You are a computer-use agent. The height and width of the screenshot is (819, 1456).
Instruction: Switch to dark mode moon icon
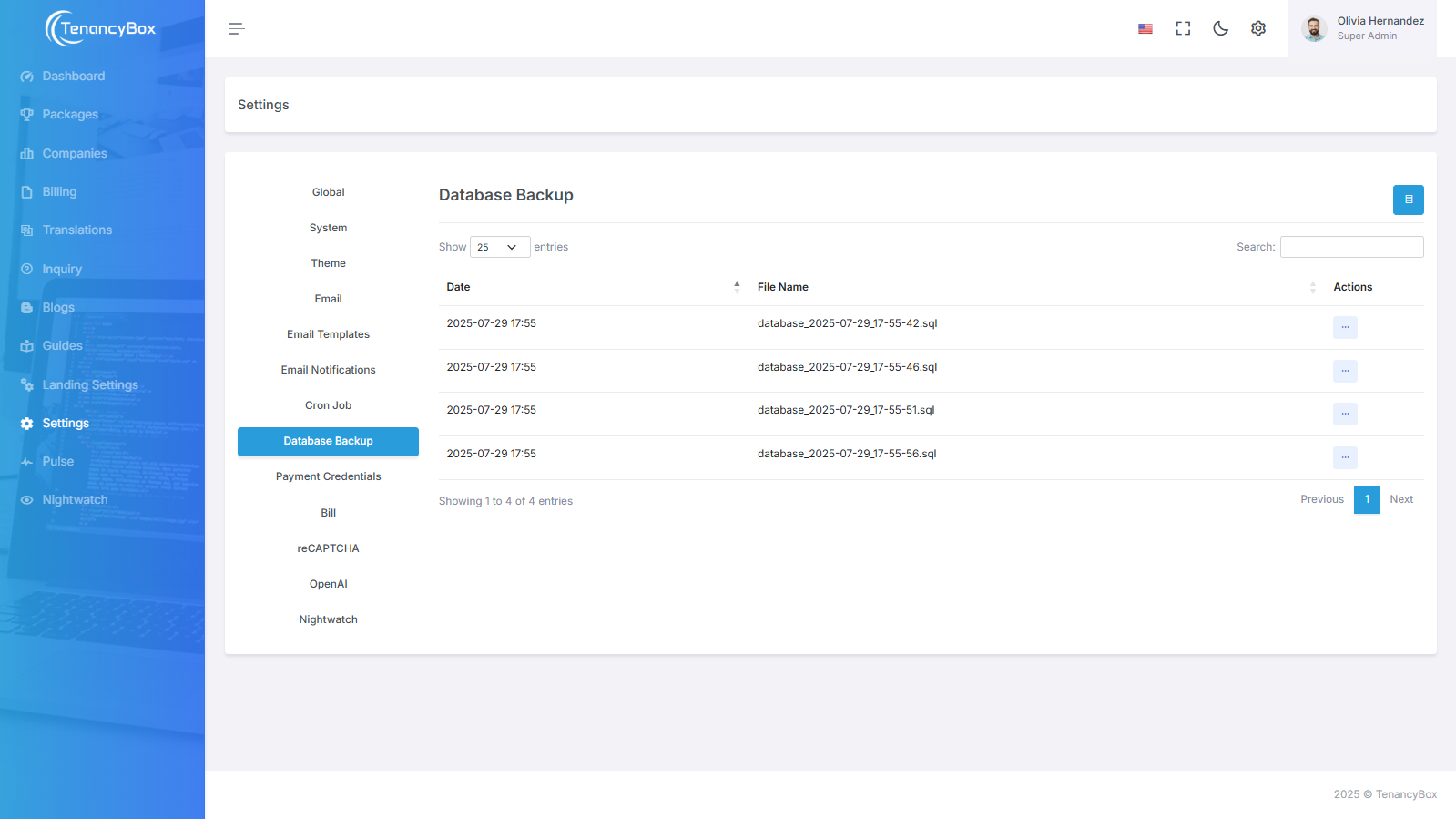coord(1220,29)
